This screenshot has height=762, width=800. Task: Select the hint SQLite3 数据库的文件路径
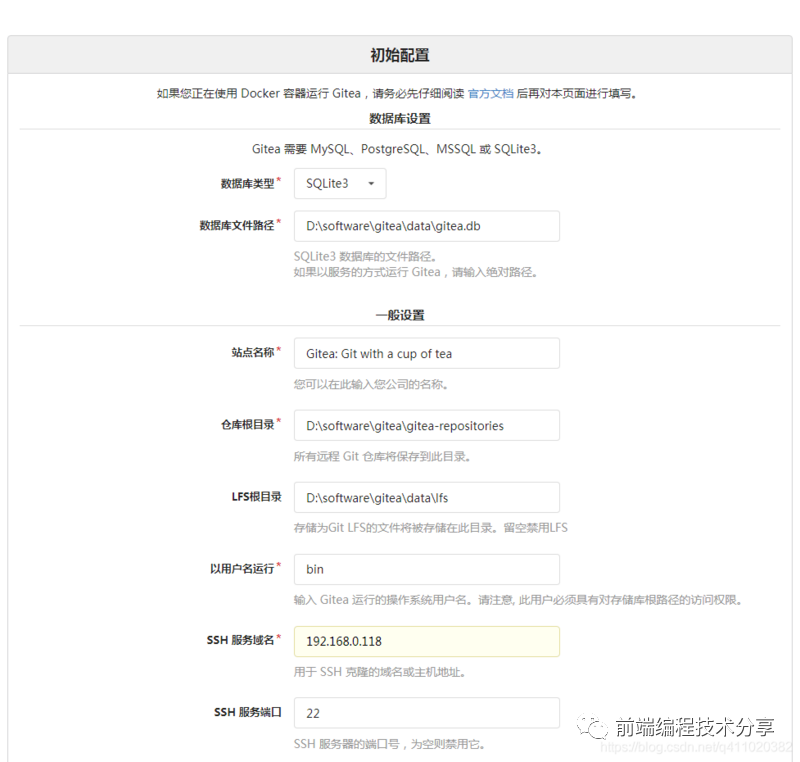365,257
